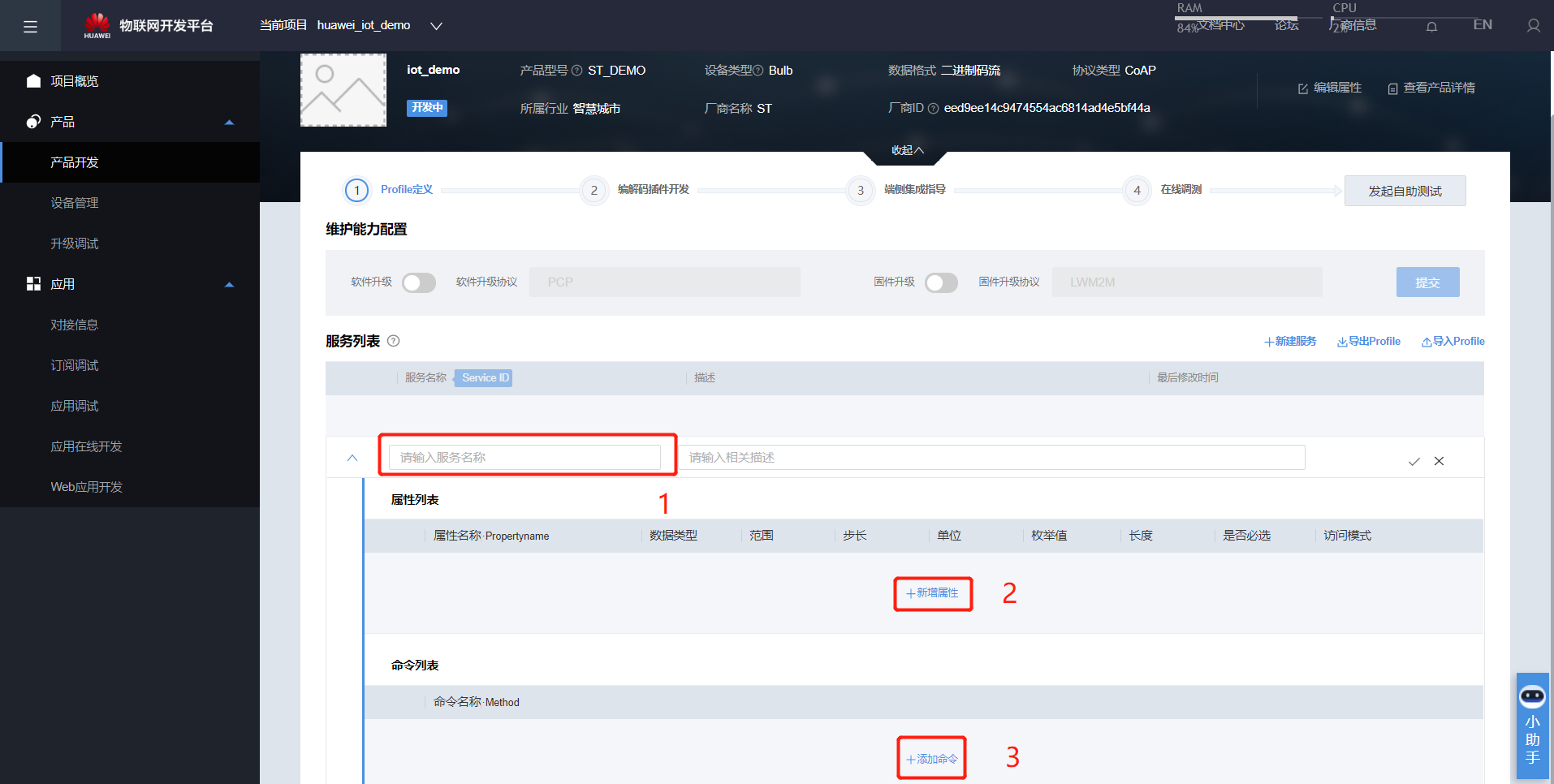Click the 提交 button
This screenshot has height=784, width=1554.
pyautogui.click(x=1427, y=282)
